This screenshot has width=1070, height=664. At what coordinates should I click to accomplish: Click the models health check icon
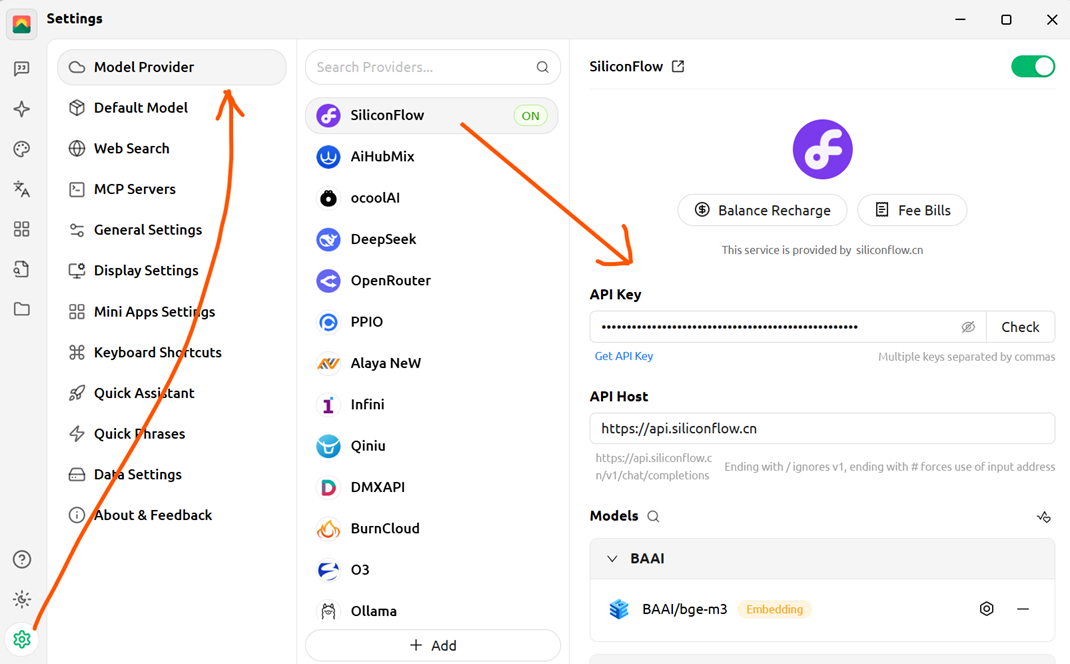click(x=1043, y=517)
